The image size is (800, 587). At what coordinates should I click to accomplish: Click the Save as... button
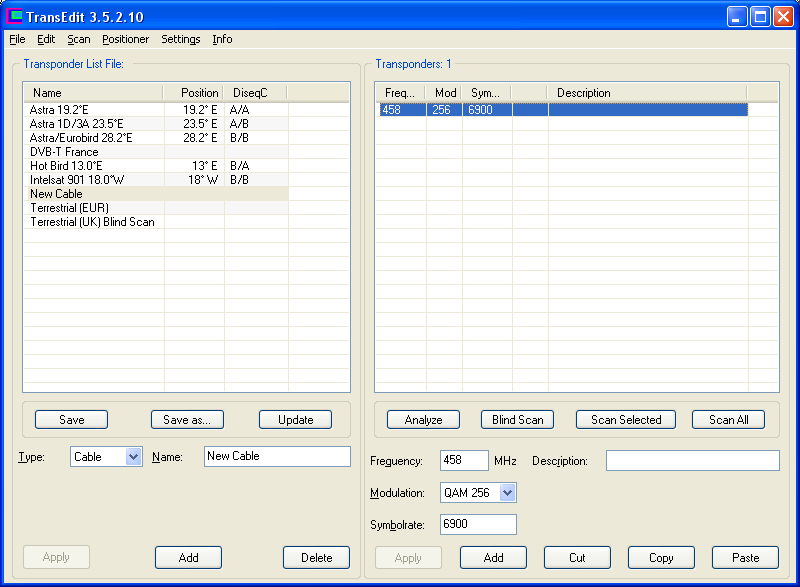tap(187, 419)
